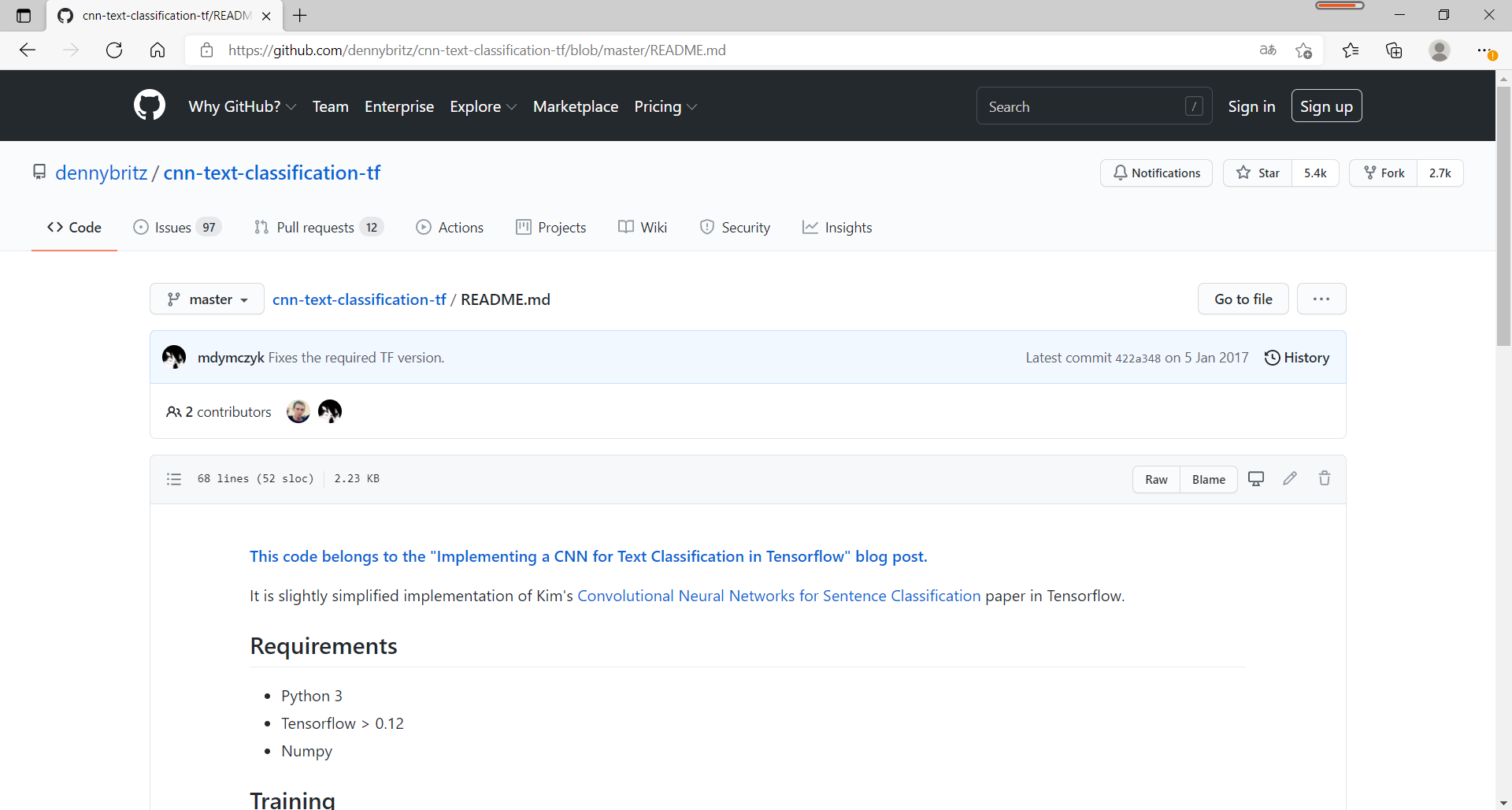Click the GitHub logo
This screenshot has width=1512, height=810.
tap(149, 105)
